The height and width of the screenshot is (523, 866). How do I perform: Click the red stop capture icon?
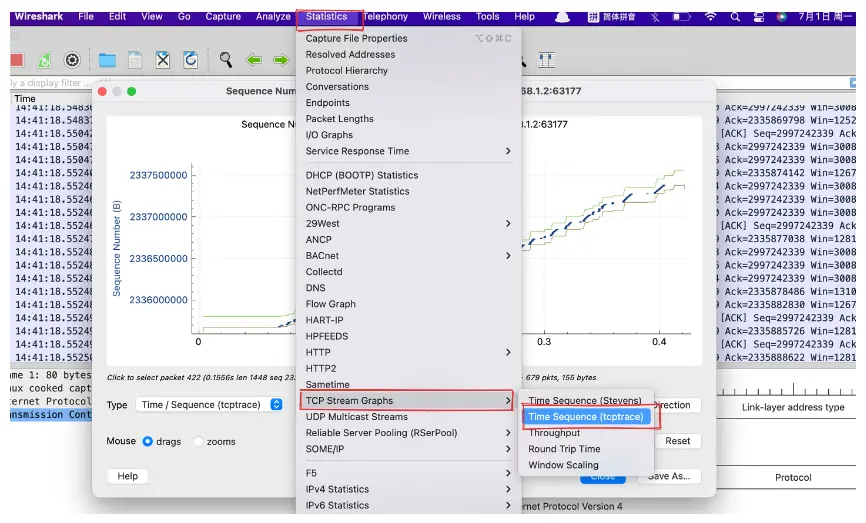click(17, 60)
